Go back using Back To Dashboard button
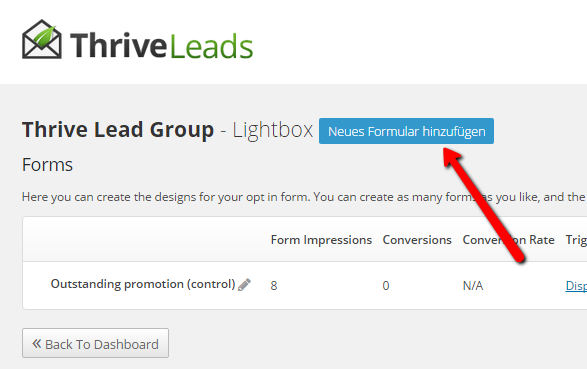This screenshot has height=369, width=587. [95, 343]
